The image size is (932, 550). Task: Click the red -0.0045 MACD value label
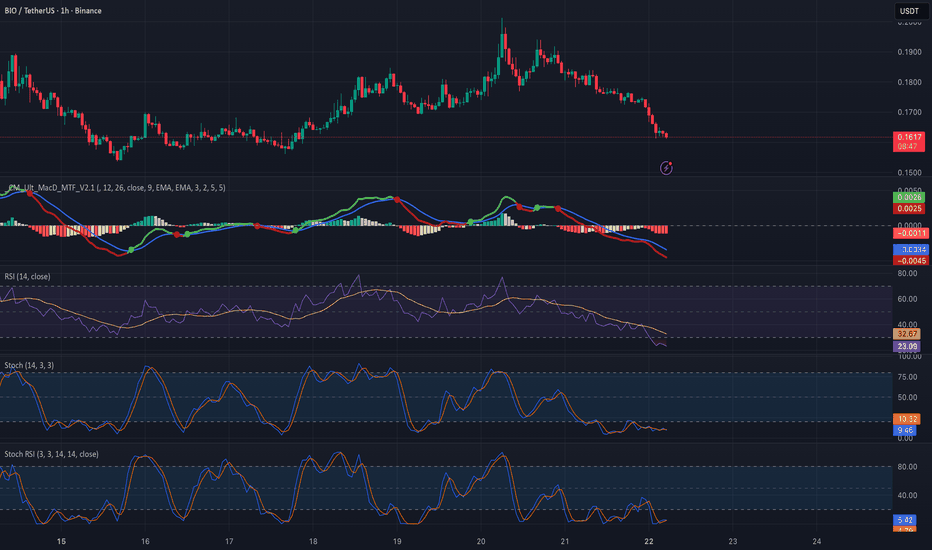click(909, 260)
